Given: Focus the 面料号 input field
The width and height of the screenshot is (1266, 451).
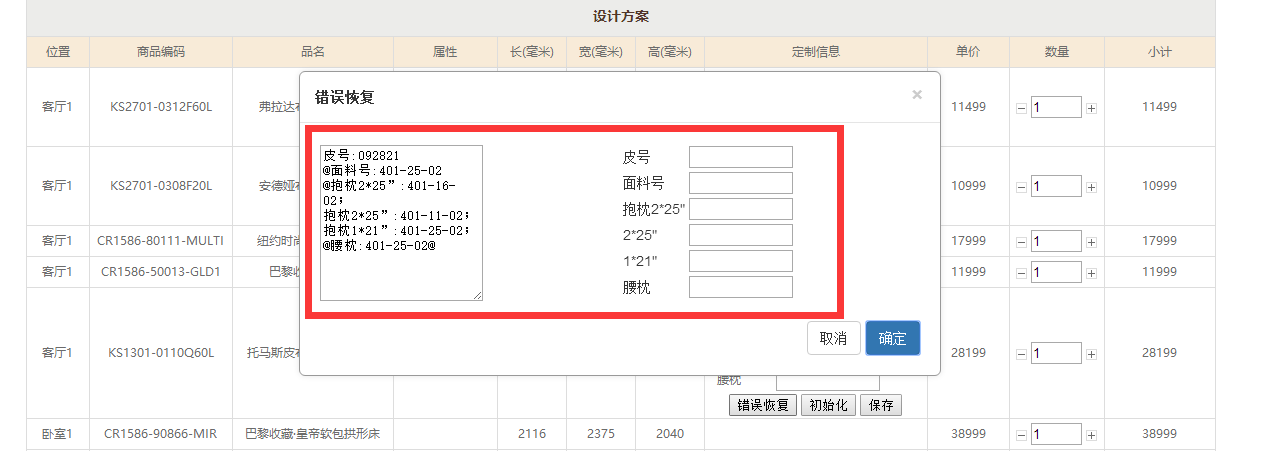Looking at the screenshot, I should [x=740, y=183].
